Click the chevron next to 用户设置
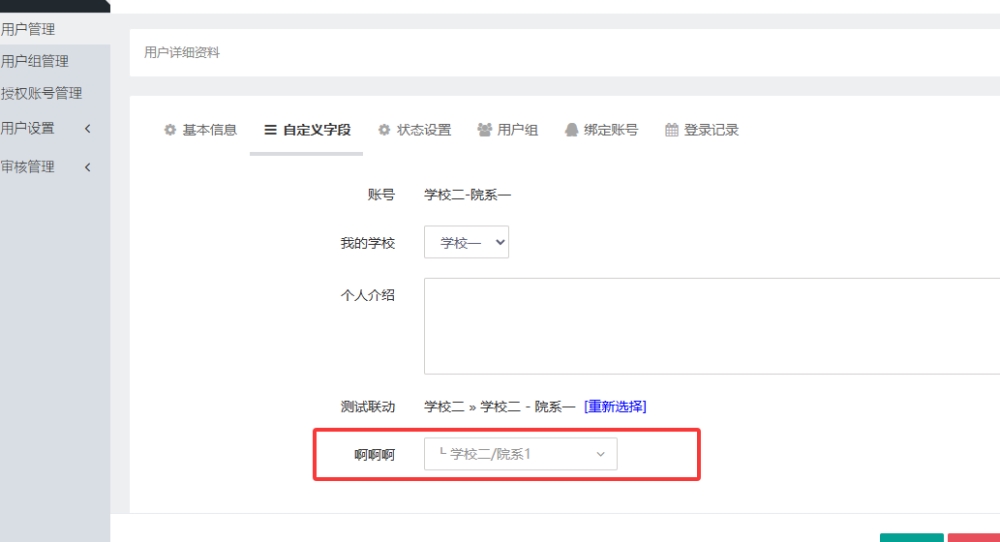 (x=87, y=129)
